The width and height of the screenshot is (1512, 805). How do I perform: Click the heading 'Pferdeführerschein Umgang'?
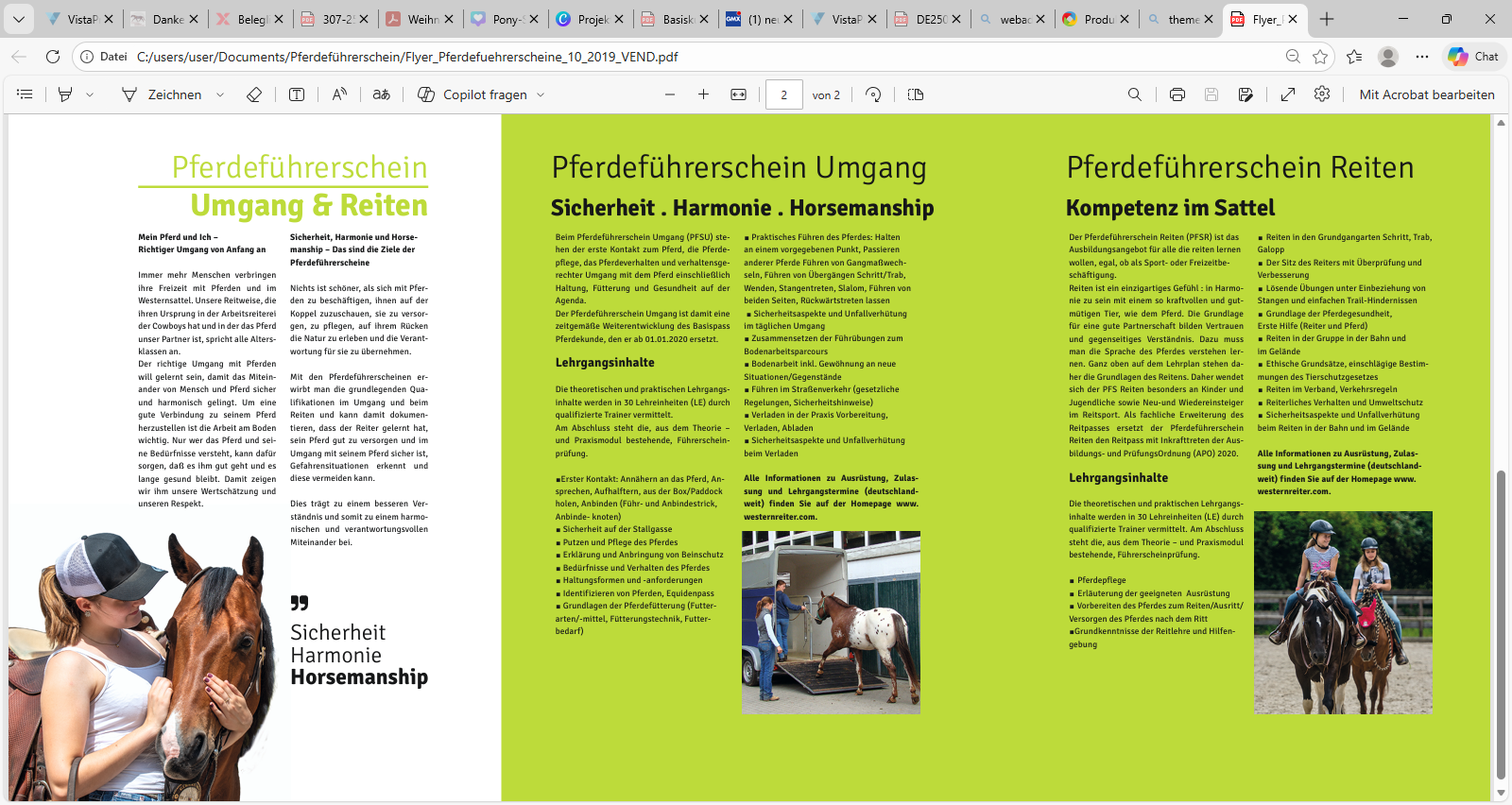[x=739, y=167]
